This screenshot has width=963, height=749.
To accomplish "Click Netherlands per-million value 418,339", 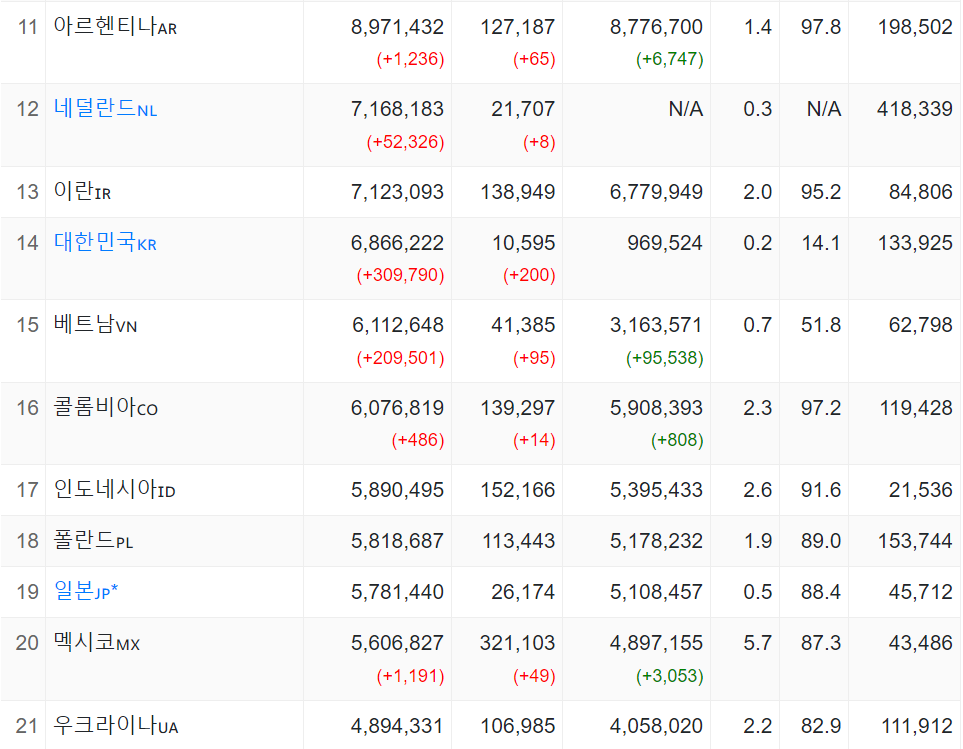I will [915, 109].
